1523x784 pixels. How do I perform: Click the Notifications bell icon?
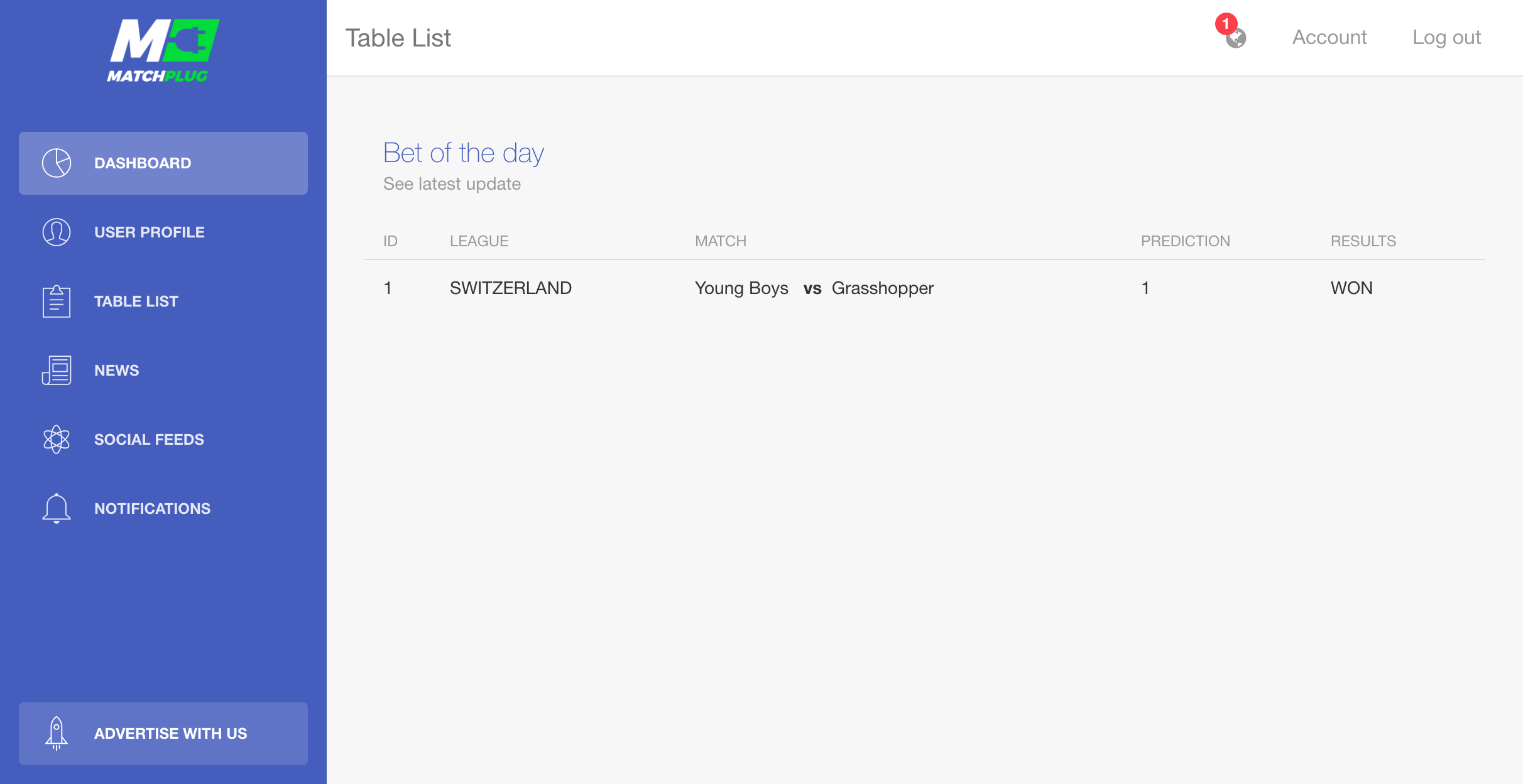point(57,508)
